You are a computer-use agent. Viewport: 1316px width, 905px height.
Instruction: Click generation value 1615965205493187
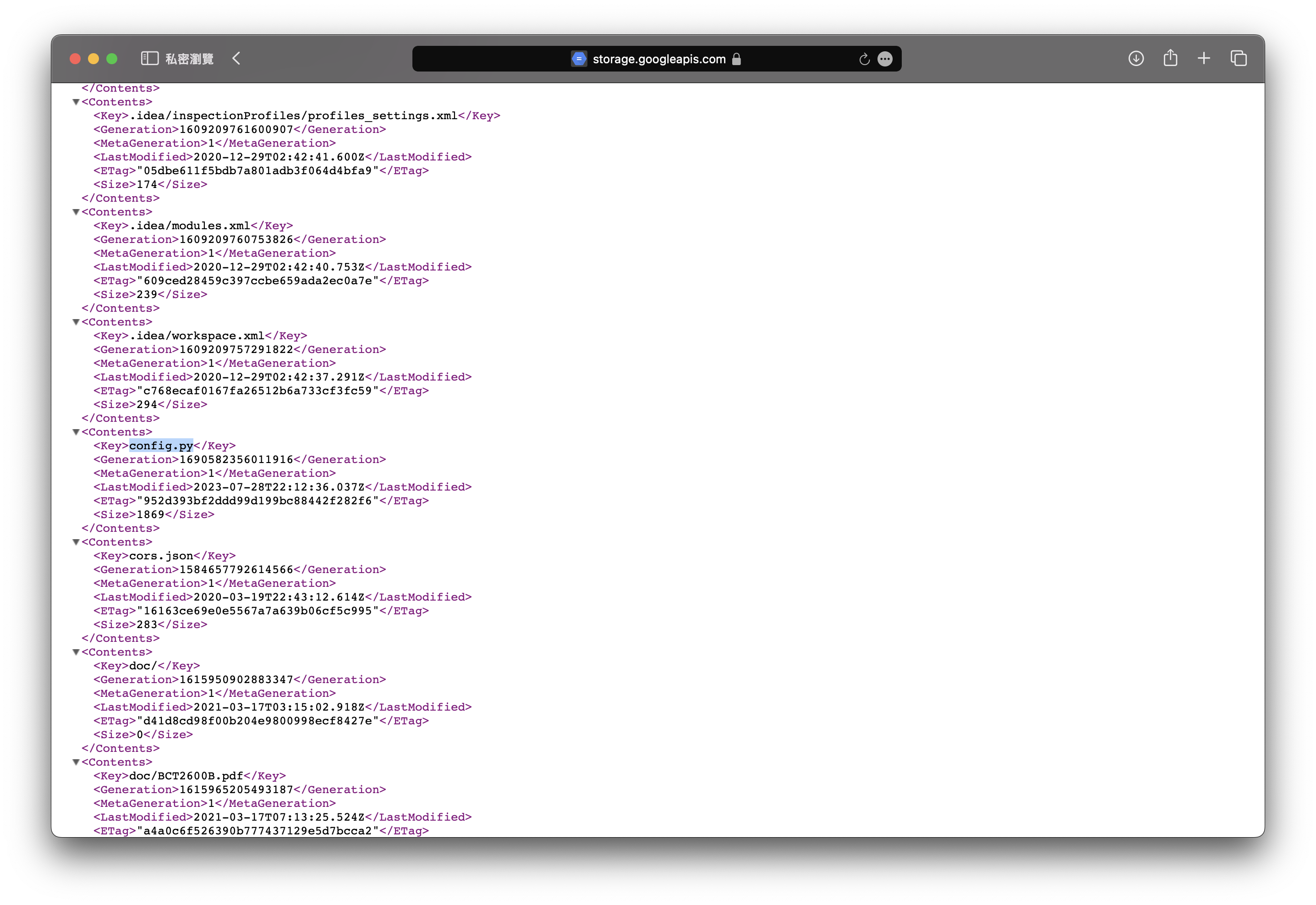pyautogui.click(x=236, y=789)
